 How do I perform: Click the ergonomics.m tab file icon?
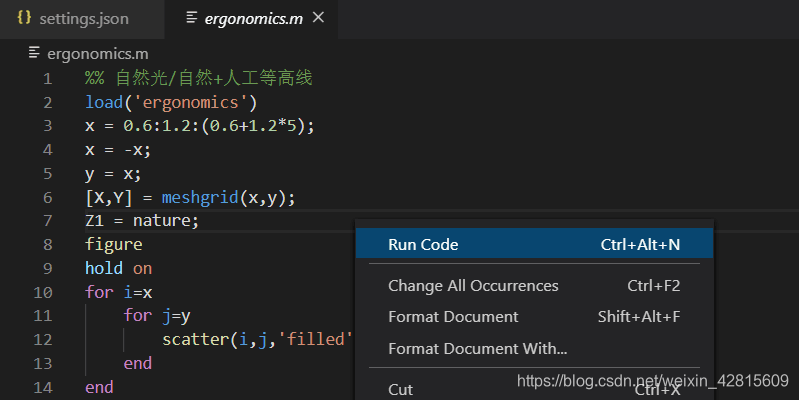coord(192,18)
